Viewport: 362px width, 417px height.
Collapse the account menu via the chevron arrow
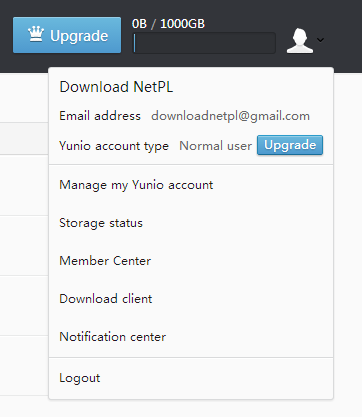(320, 40)
